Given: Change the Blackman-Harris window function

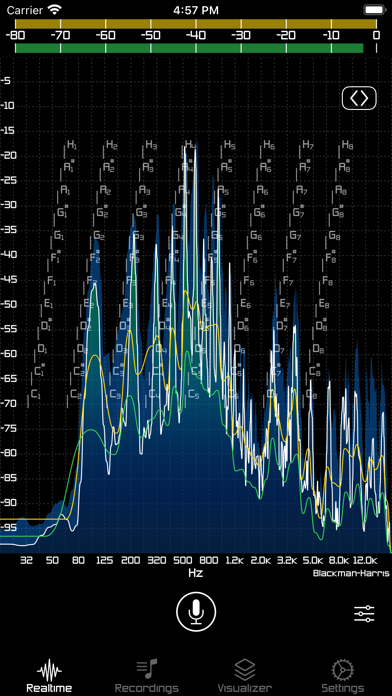Looking at the screenshot, I should point(351,573).
